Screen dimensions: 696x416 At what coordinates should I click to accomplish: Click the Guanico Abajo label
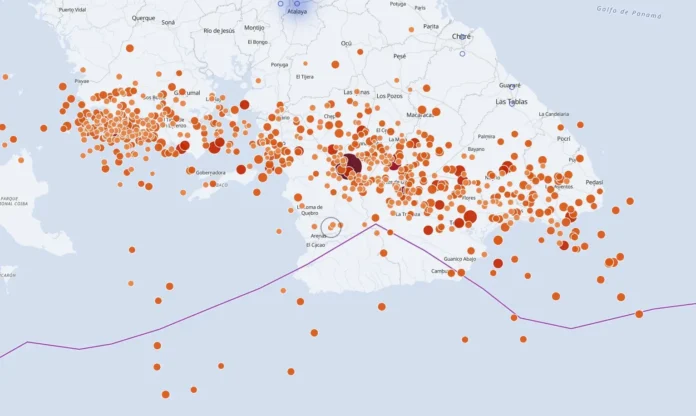(x=460, y=259)
